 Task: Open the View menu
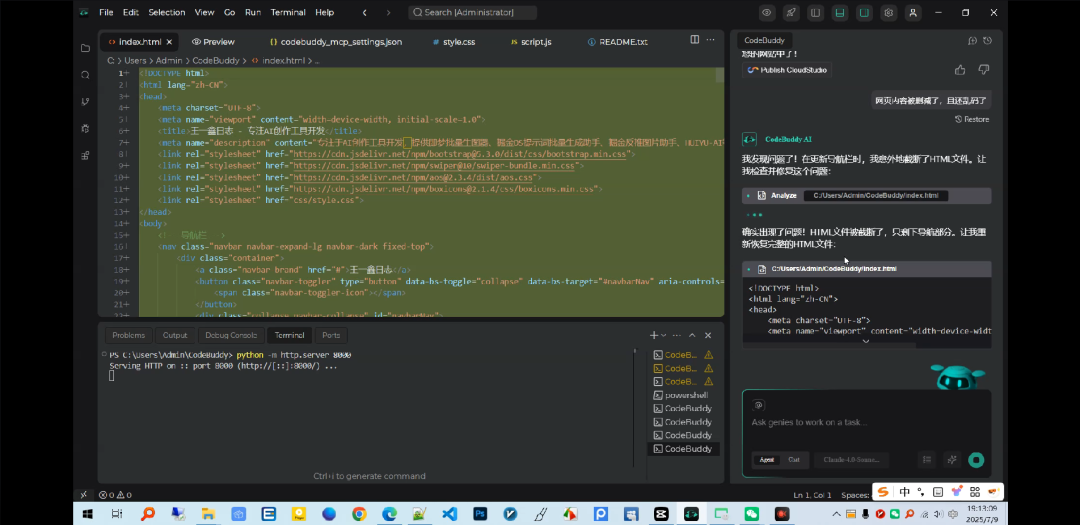(x=205, y=12)
